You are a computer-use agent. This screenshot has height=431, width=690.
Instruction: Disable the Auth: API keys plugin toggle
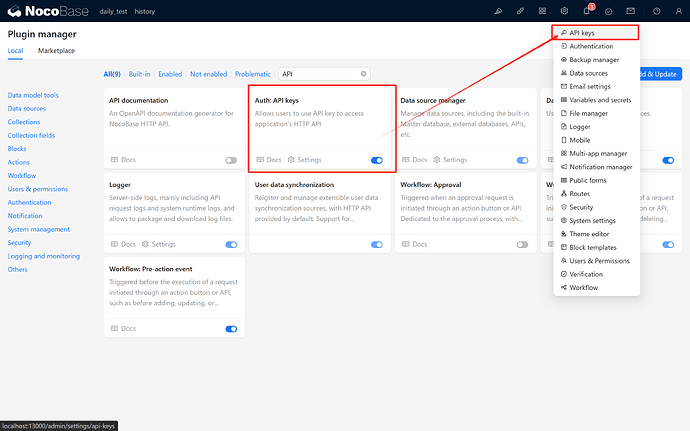click(377, 160)
